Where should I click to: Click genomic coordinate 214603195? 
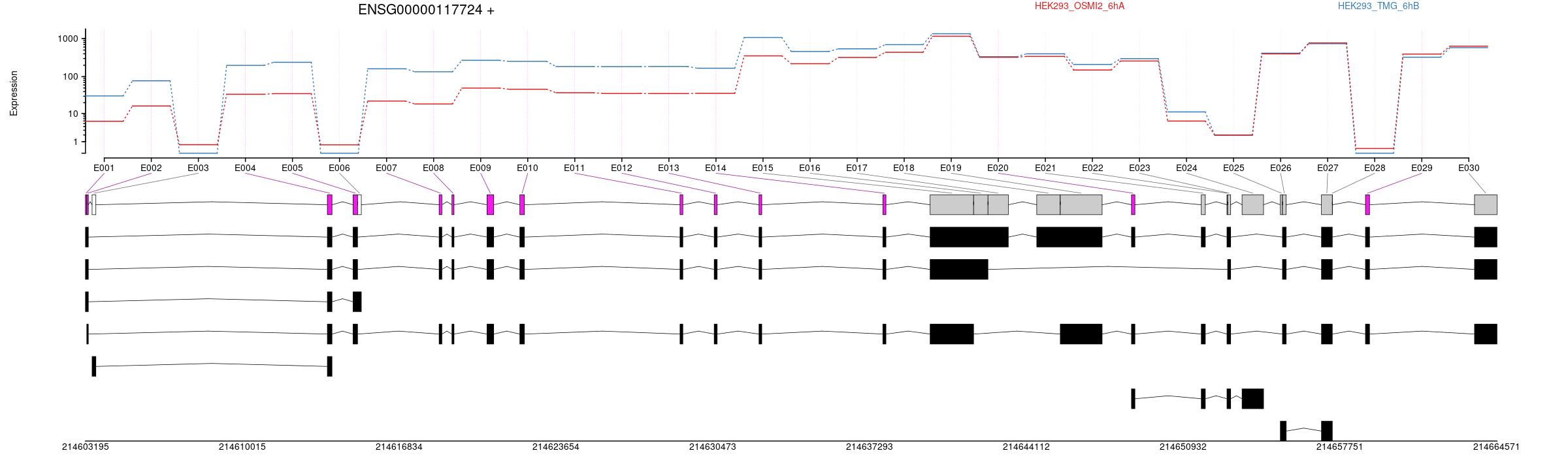pyautogui.click(x=86, y=447)
